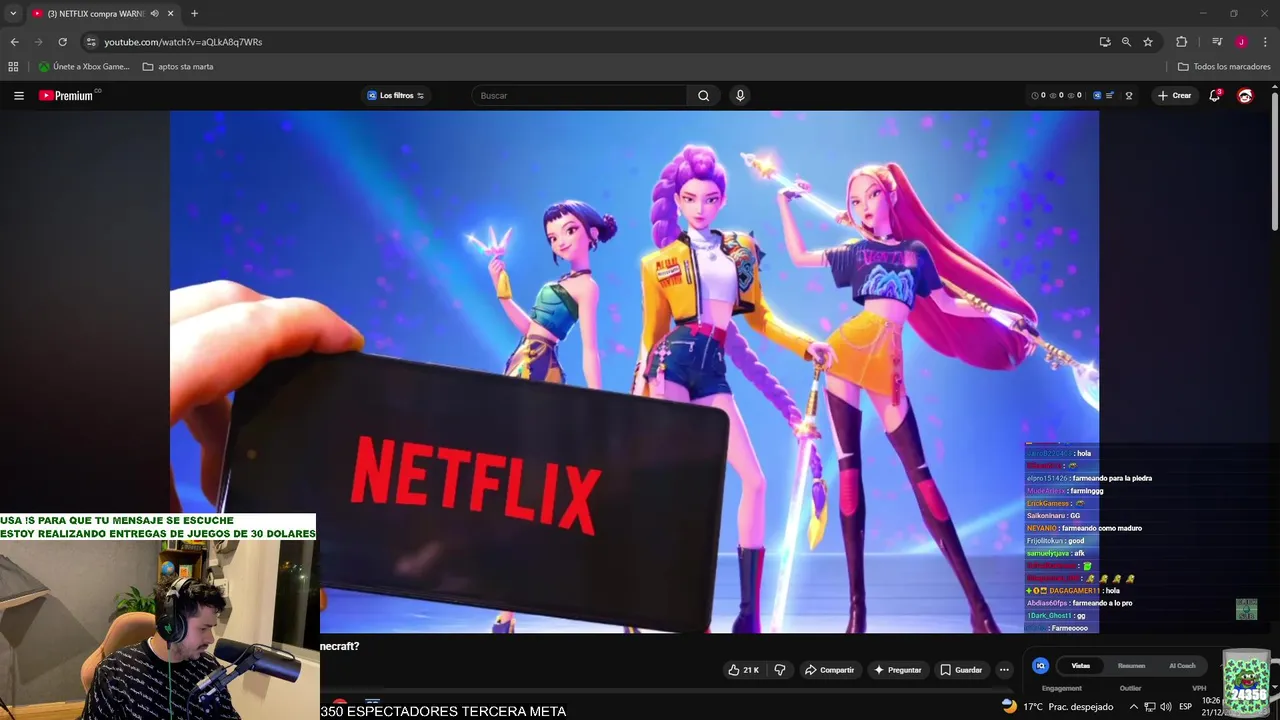1280x720 pixels.
Task: View site information icon in address bar
Action: (x=91, y=42)
